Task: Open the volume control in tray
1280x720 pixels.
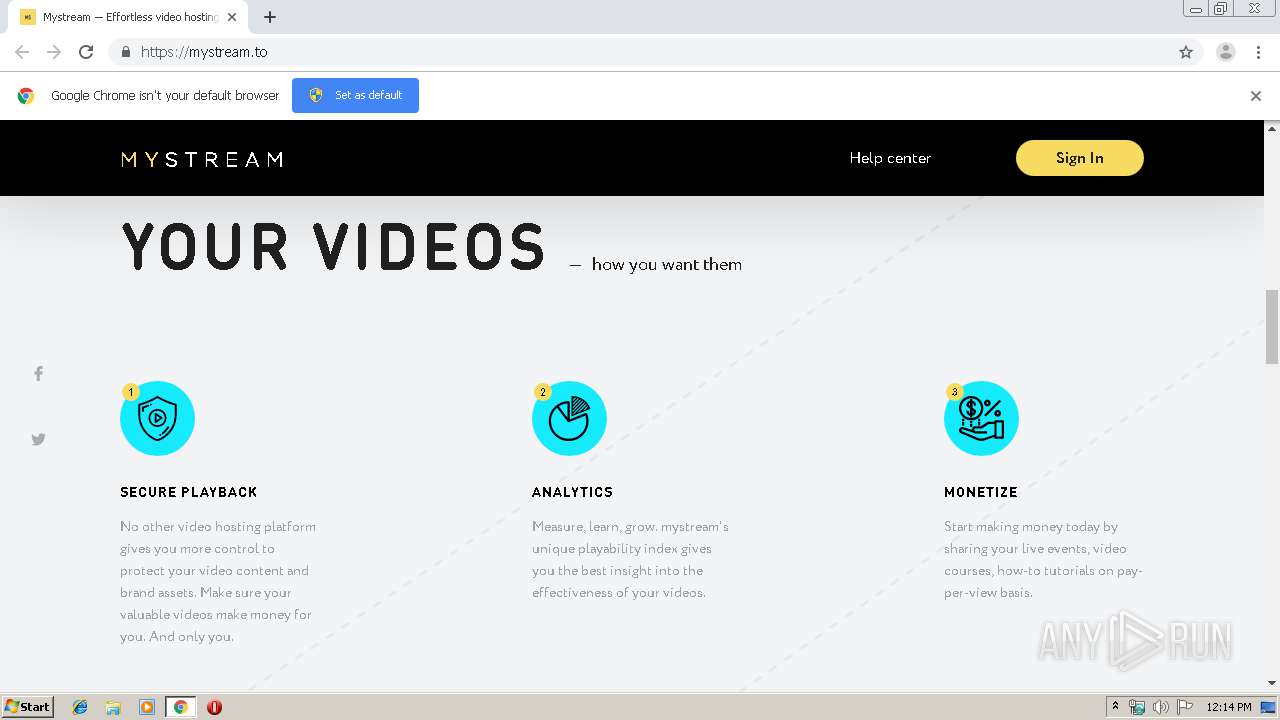Action: (x=1161, y=707)
